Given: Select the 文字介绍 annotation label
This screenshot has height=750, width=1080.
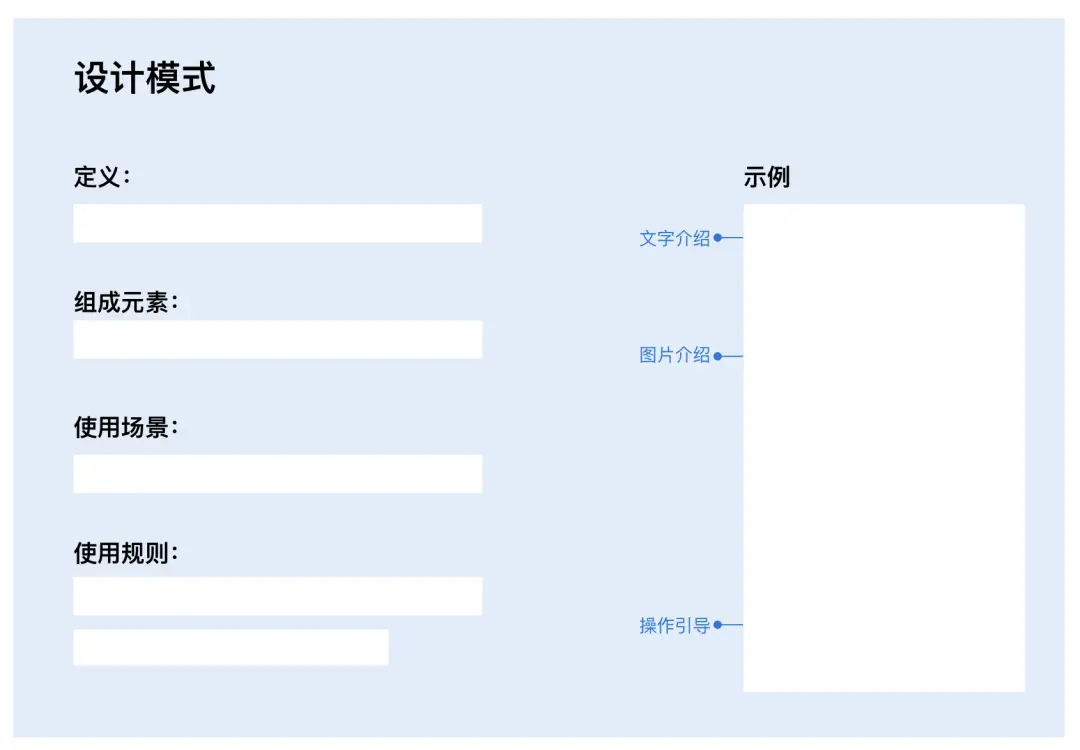Looking at the screenshot, I should [674, 238].
